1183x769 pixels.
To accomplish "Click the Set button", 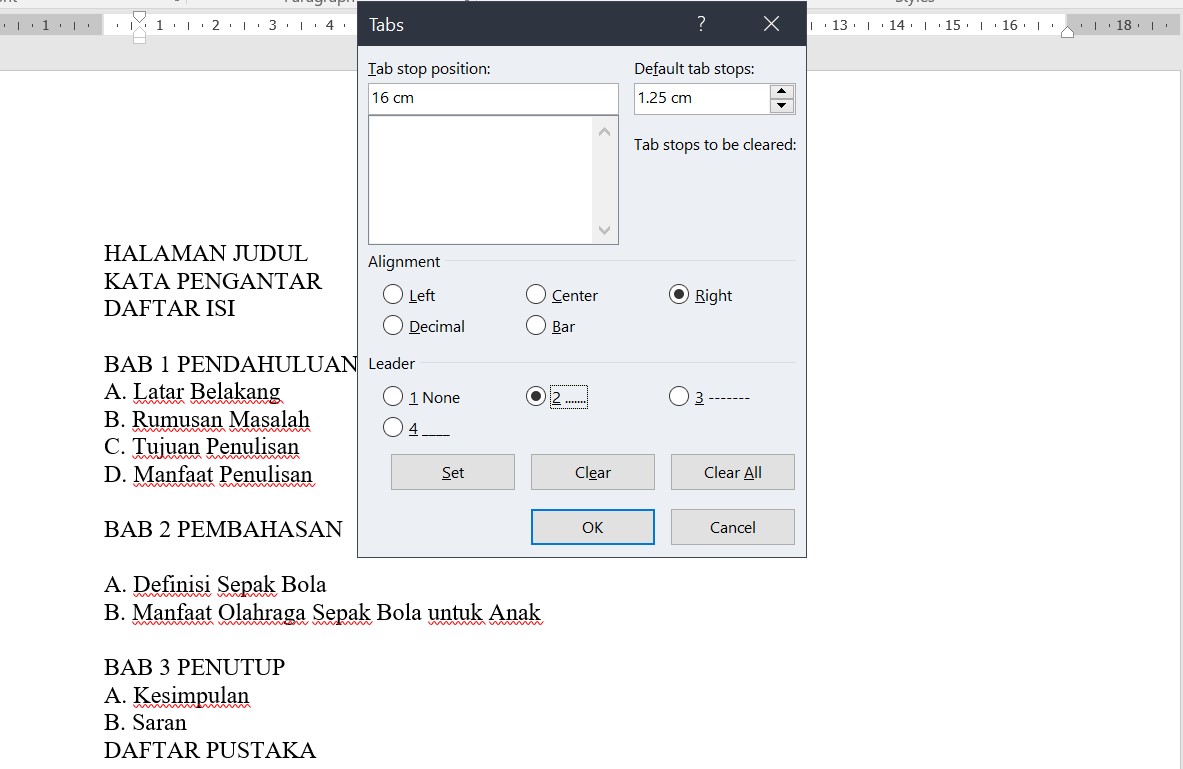I will pyautogui.click(x=453, y=472).
